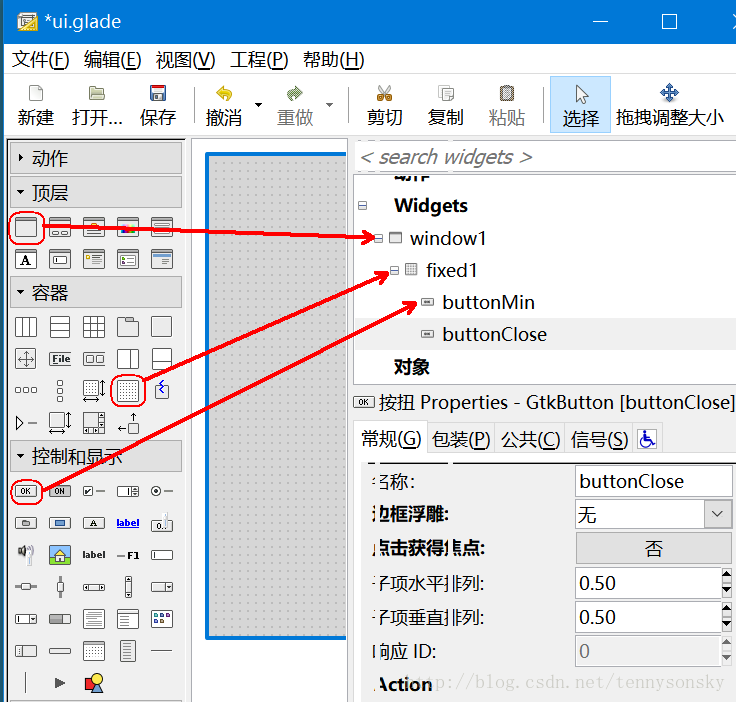The width and height of the screenshot is (736, 702).
Task: Select the Color Selection Dialog icon
Action: click(128, 228)
